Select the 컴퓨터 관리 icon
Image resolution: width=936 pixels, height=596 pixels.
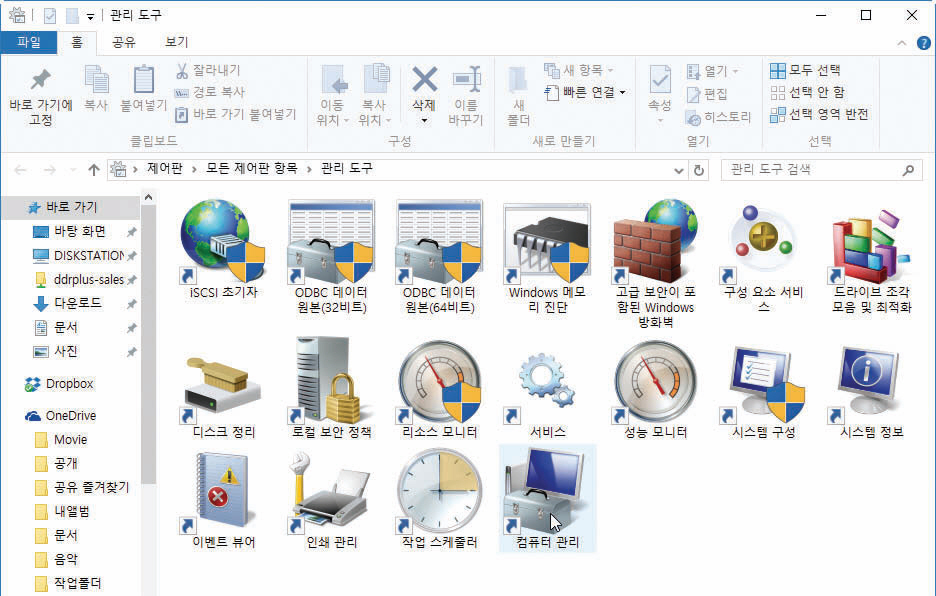click(547, 499)
